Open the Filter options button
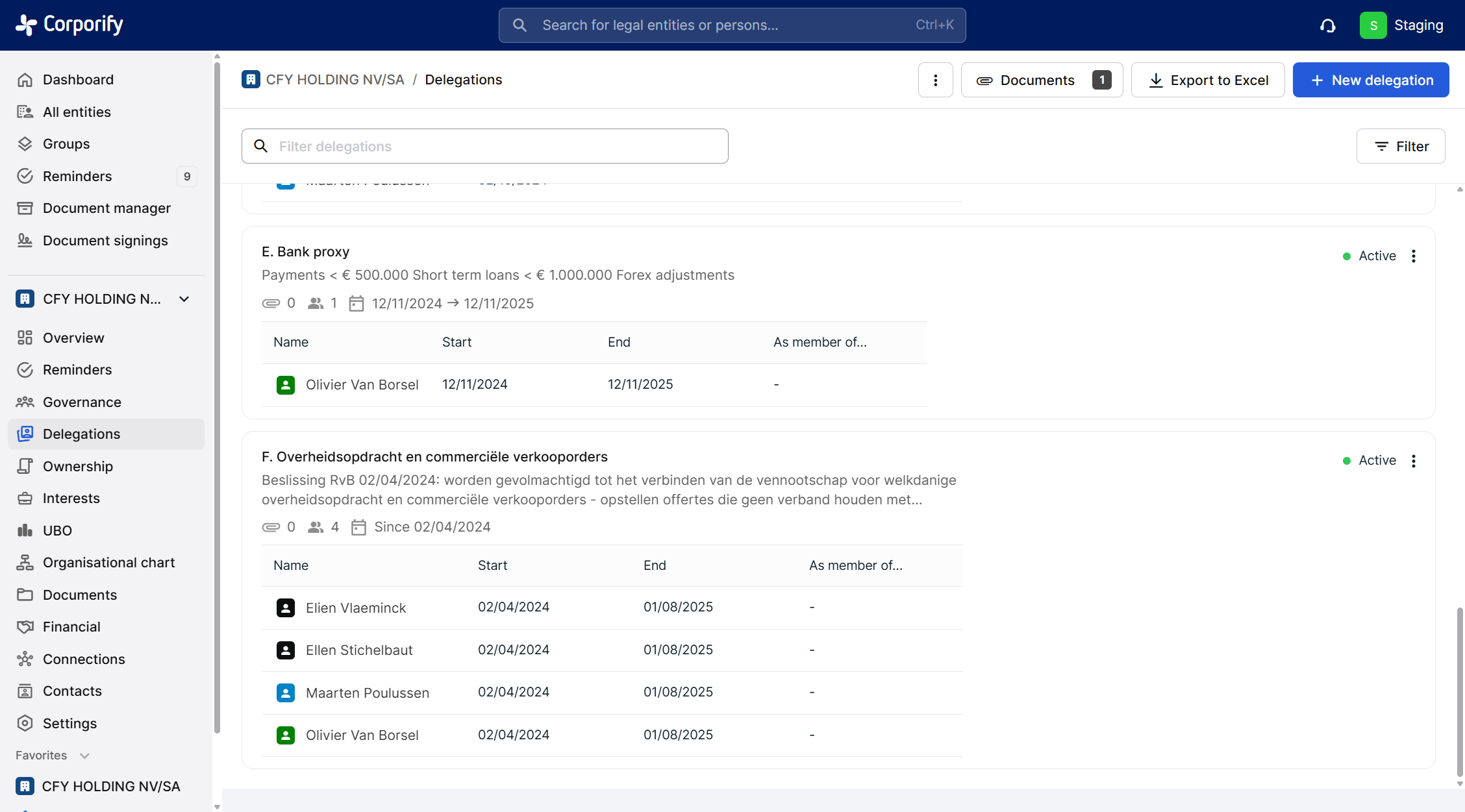The height and width of the screenshot is (812, 1465). pos(1401,146)
